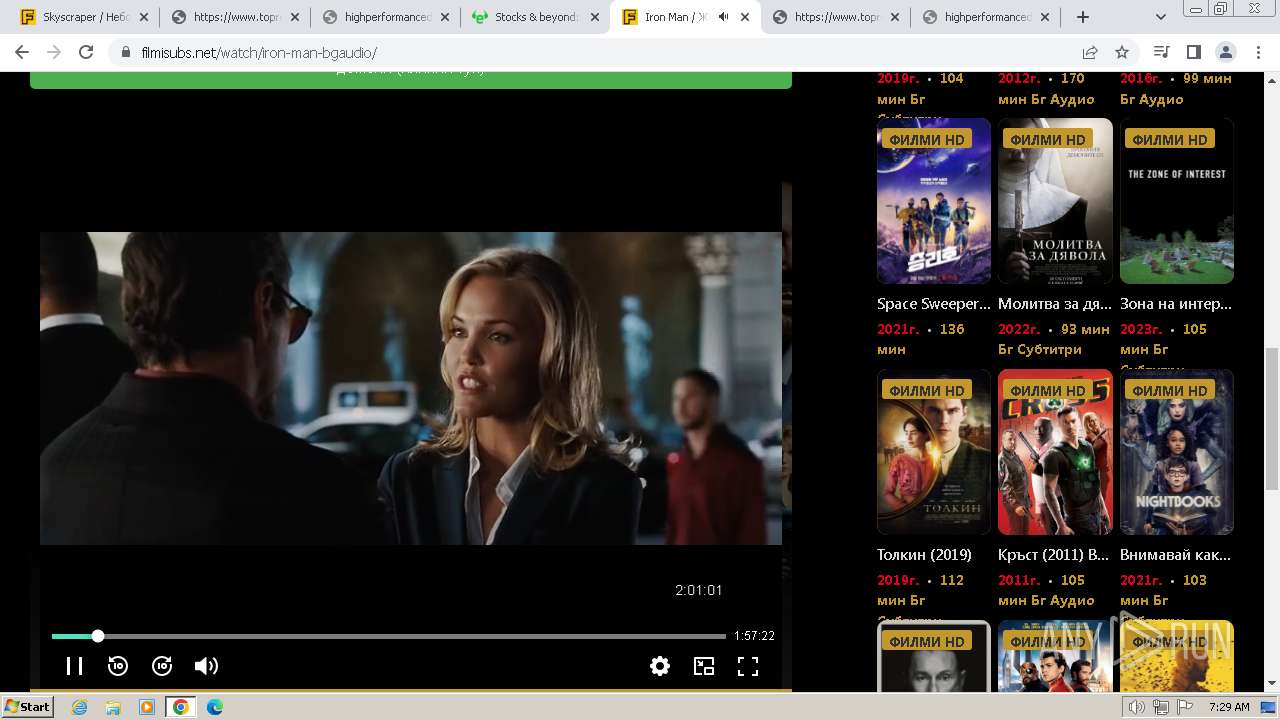
Task: Open Microsoft Edge from taskbar
Action: [x=214, y=707]
